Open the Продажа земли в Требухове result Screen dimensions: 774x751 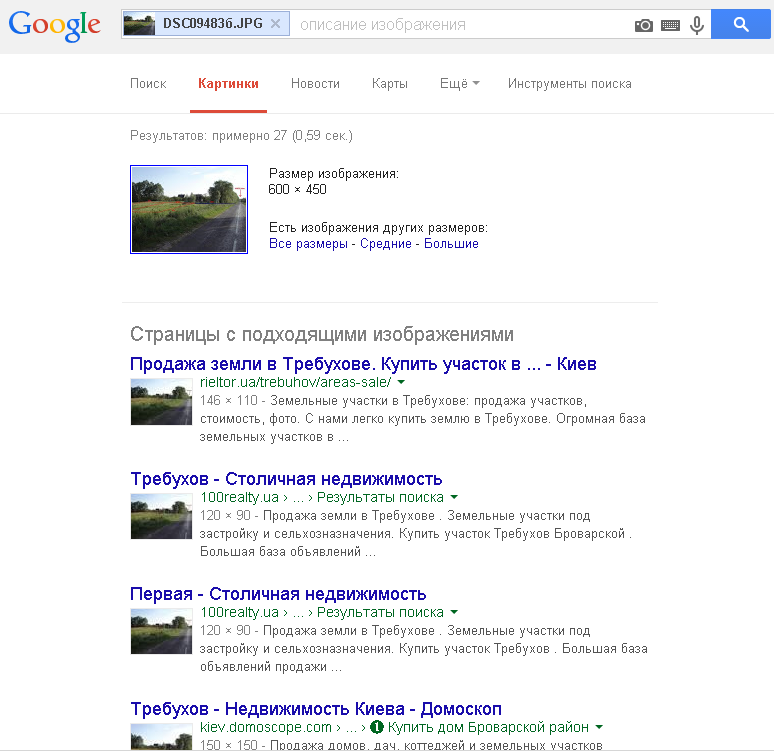click(x=363, y=364)
